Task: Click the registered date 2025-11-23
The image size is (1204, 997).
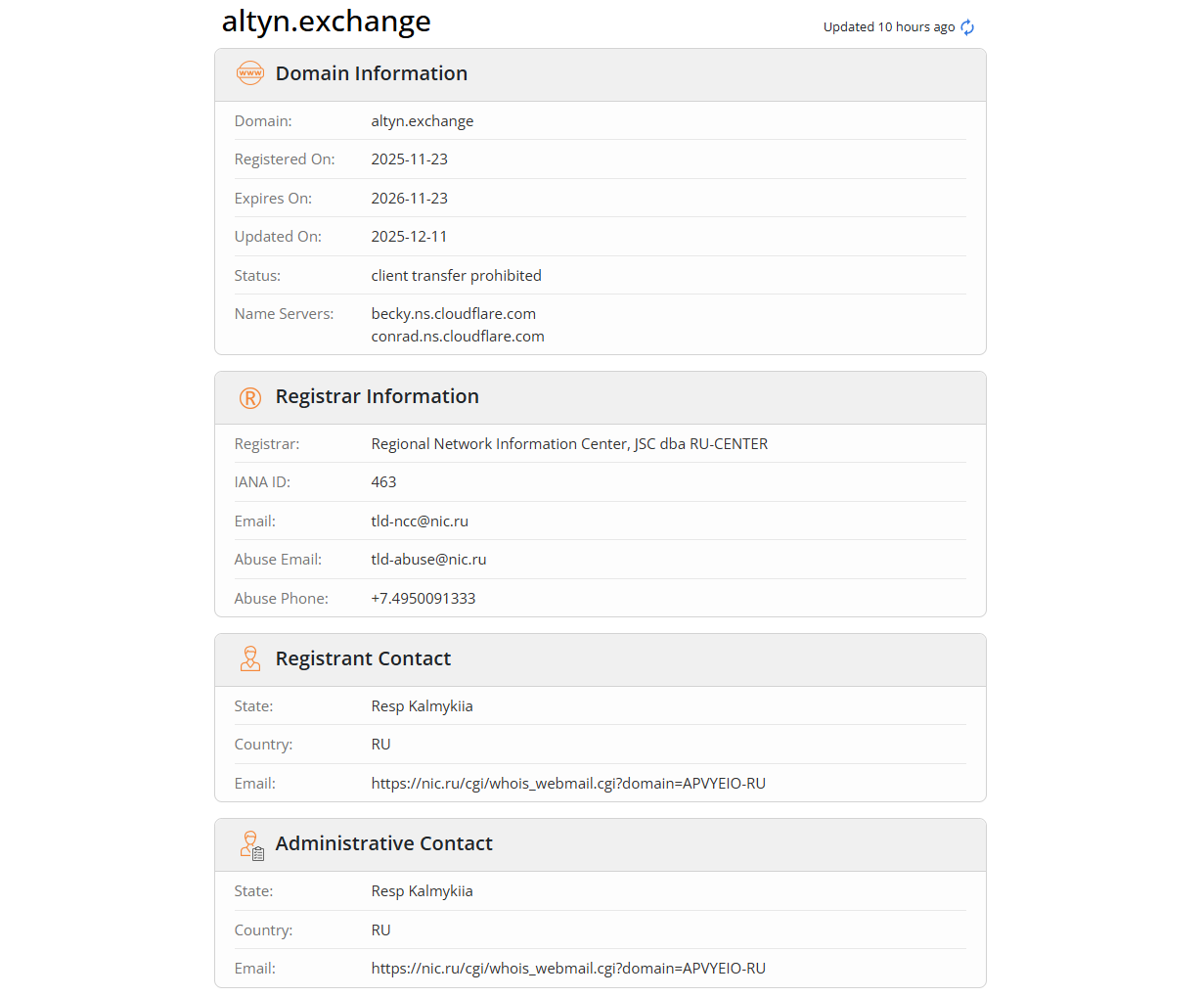Action: [x=410, y=159]
